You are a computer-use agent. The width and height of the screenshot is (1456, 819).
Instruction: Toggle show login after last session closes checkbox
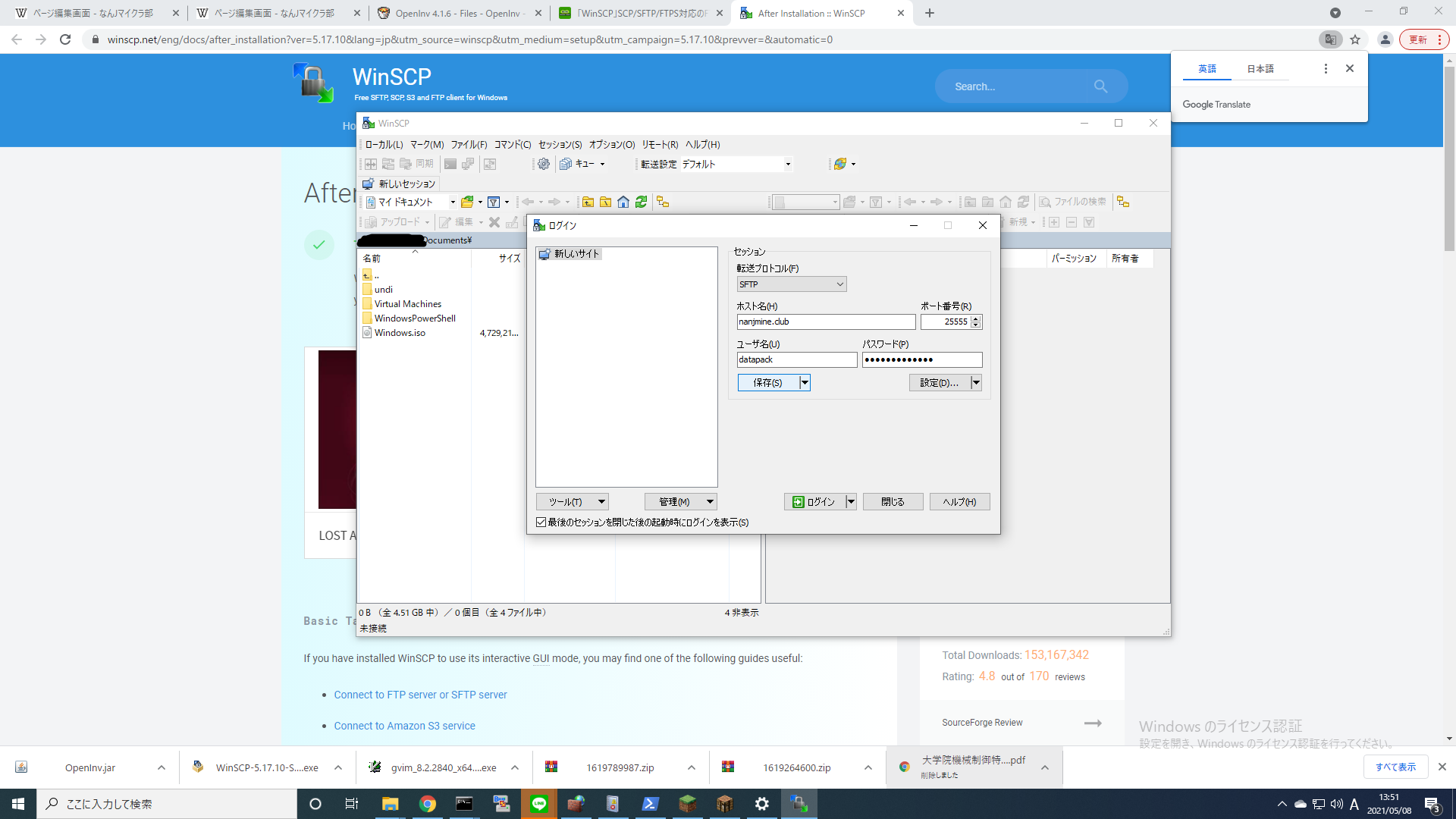coord(541,522)
